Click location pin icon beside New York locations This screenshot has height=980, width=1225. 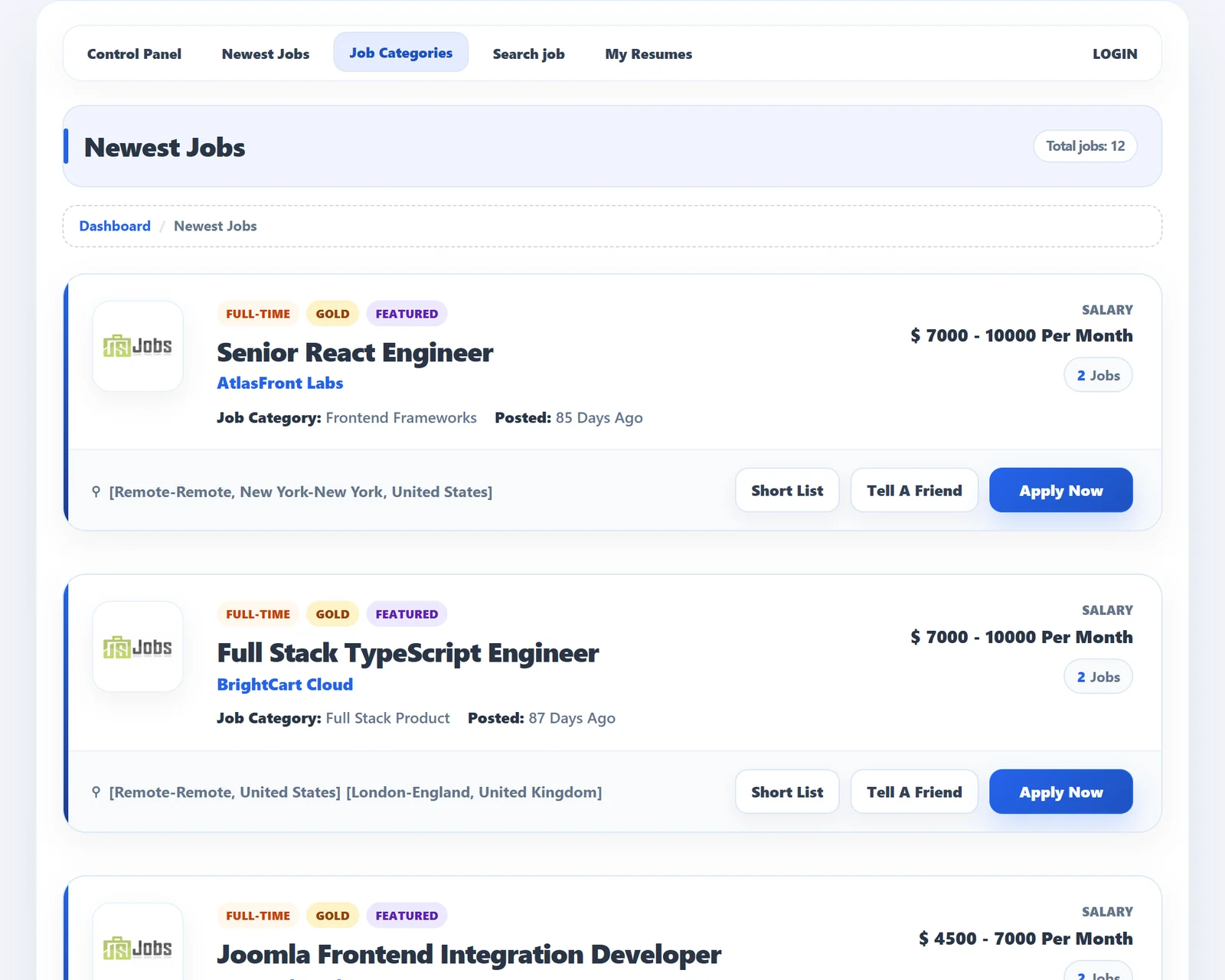pyautogui.click(x=96, y=492)
